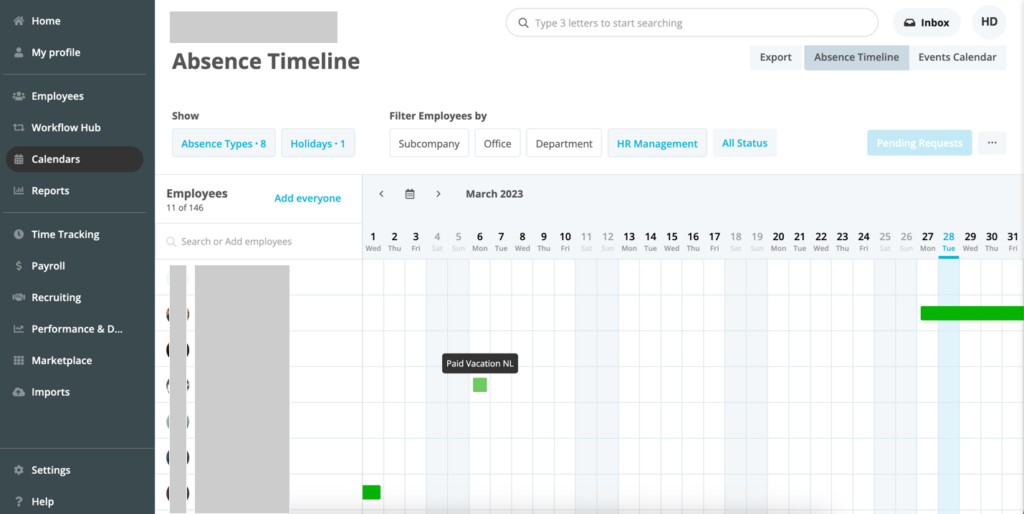Viewport: 1024px width, 514px height.
Task: Click the Payroll dollar icon
Action: coord(19,266)
